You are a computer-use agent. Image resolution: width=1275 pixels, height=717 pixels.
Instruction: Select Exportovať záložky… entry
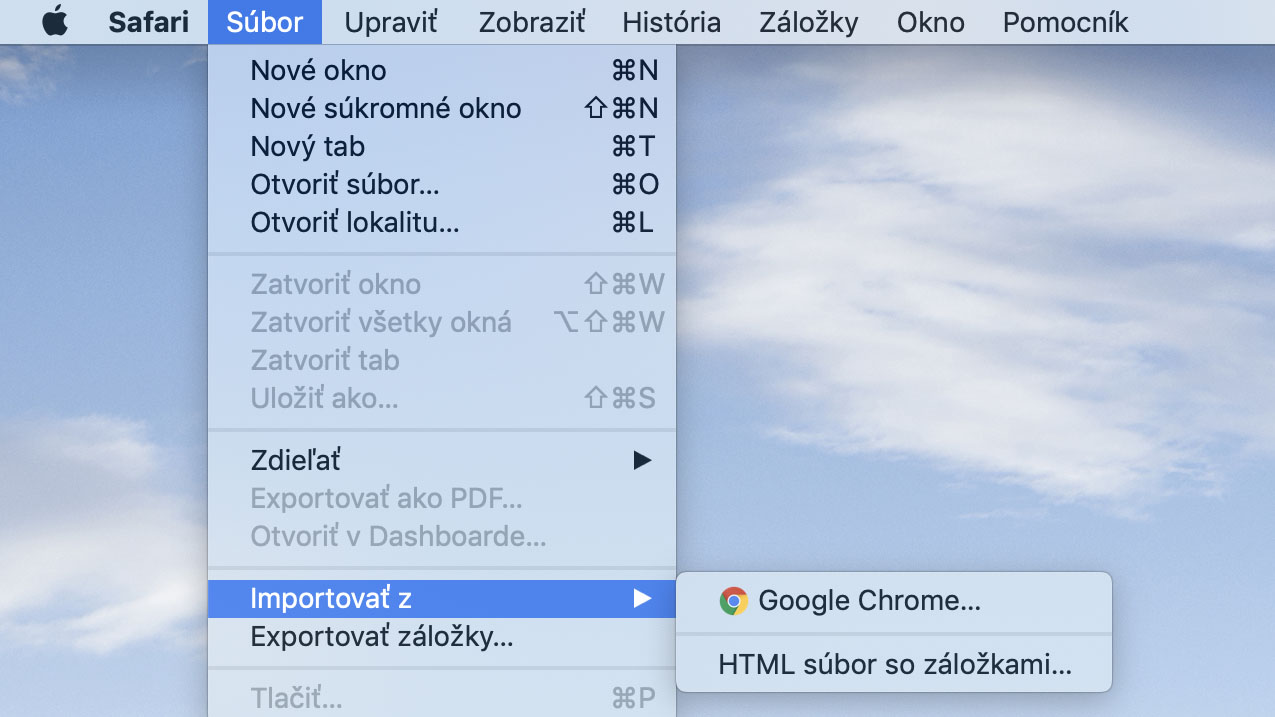[x=442, y=636]
